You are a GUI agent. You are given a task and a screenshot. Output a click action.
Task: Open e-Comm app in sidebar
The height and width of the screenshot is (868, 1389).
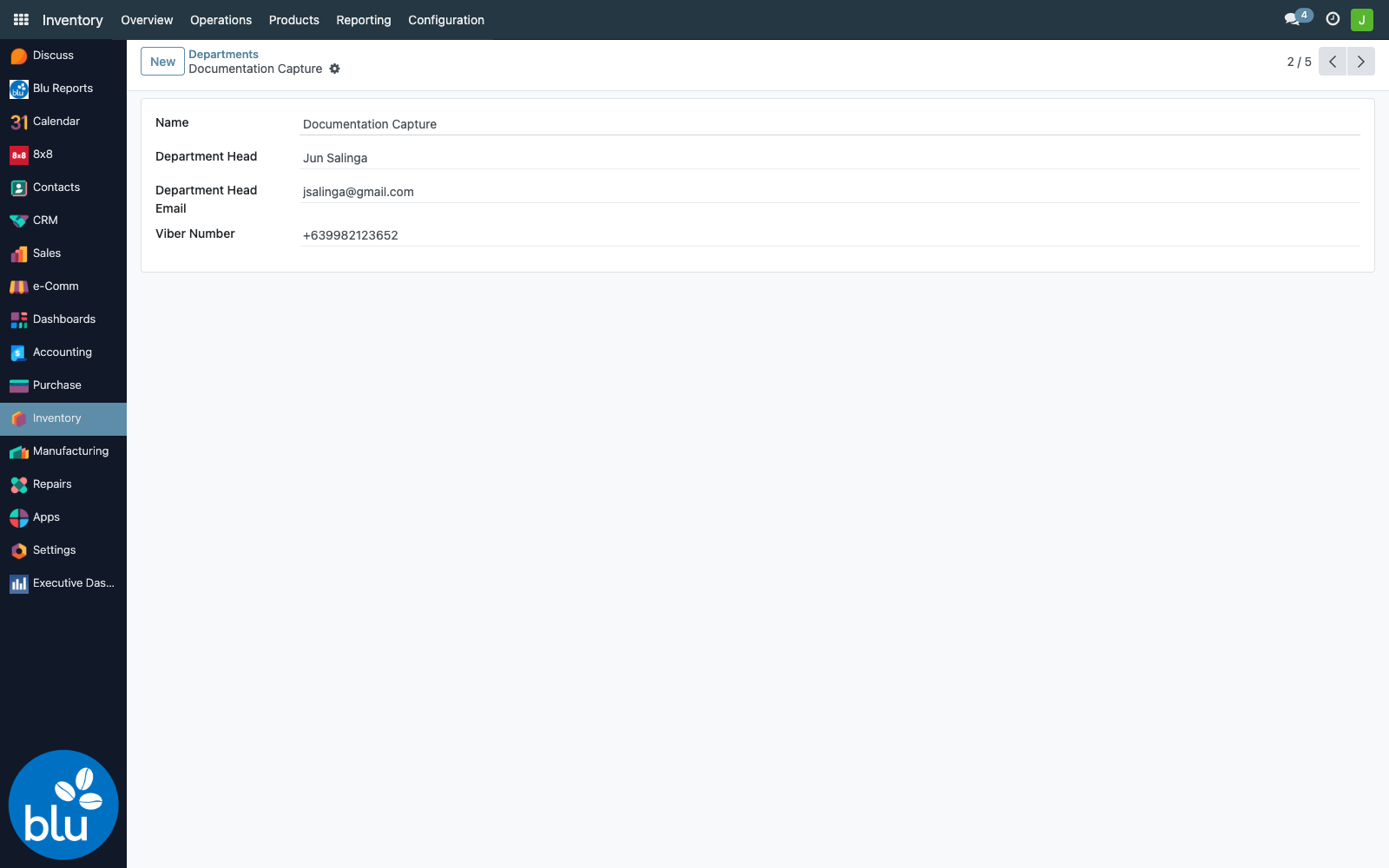tap(63, 286)
